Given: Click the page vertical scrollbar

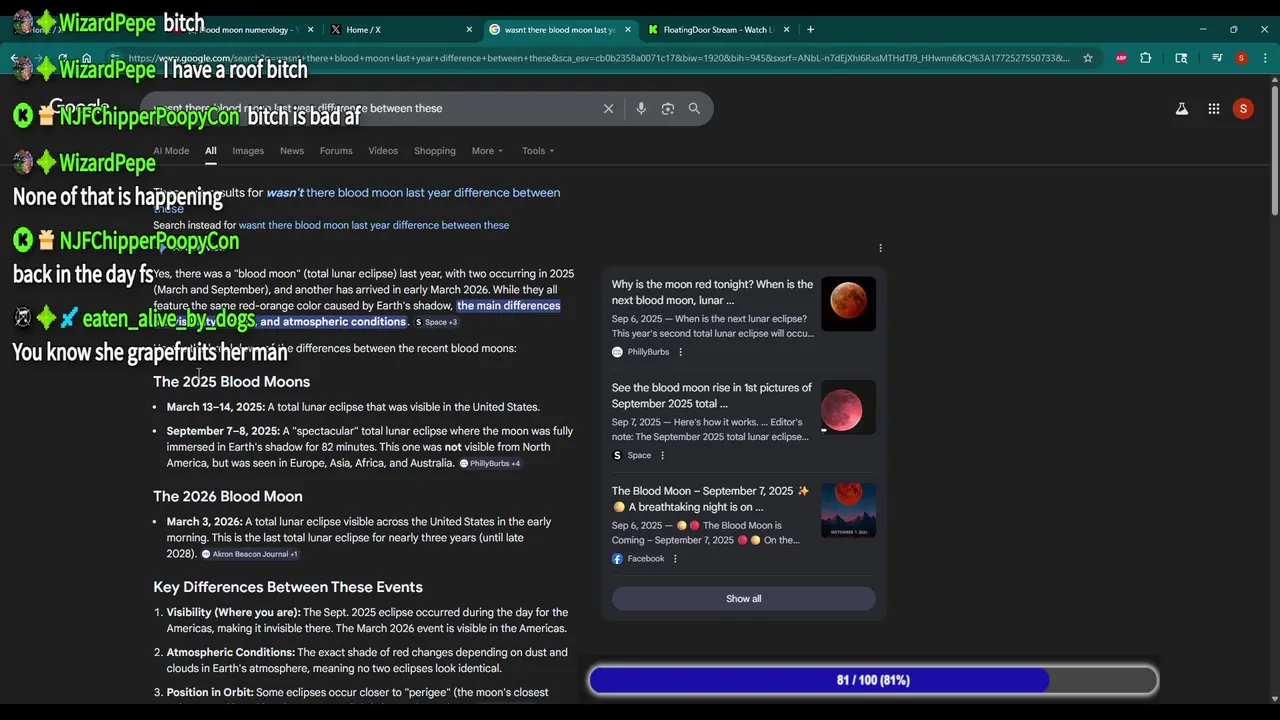Looking at the screenshot, I should tap(1274, 150).
